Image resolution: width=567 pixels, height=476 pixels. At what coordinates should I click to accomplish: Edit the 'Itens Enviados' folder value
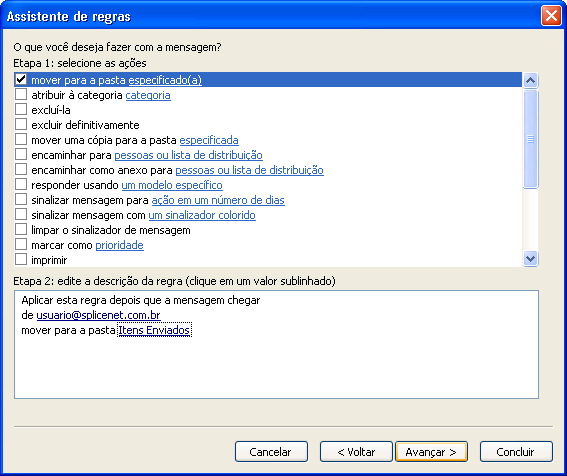tap(154, 330)
